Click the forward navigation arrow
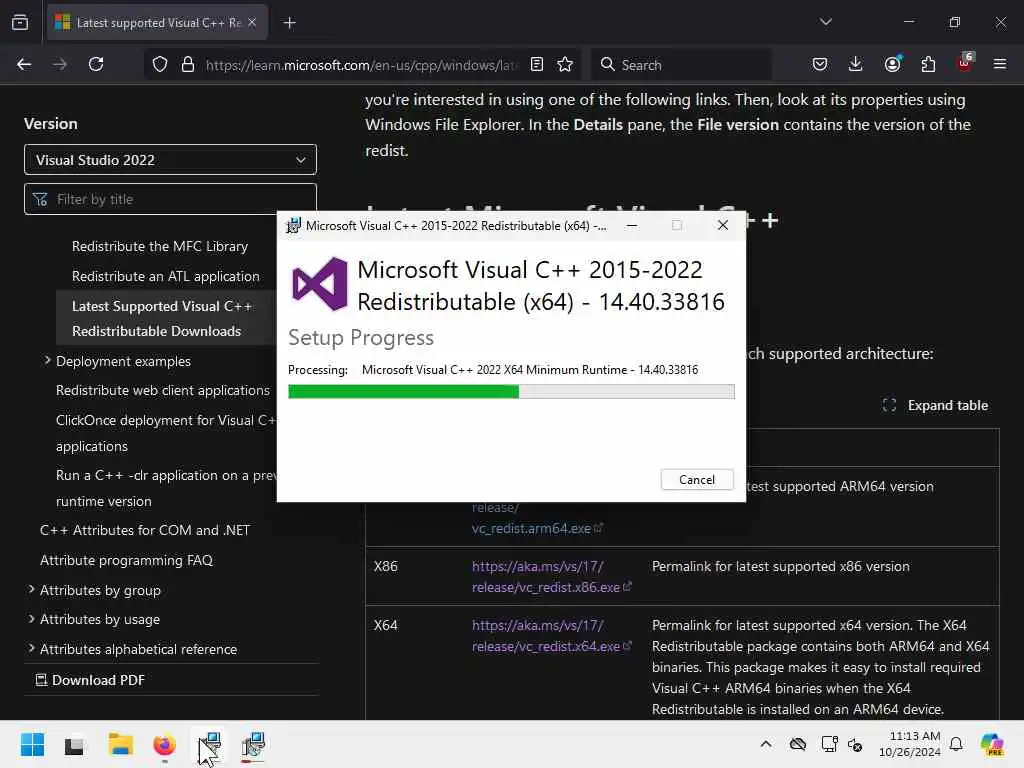This screenshot has height=768, width=1024. tap(60, 64)
